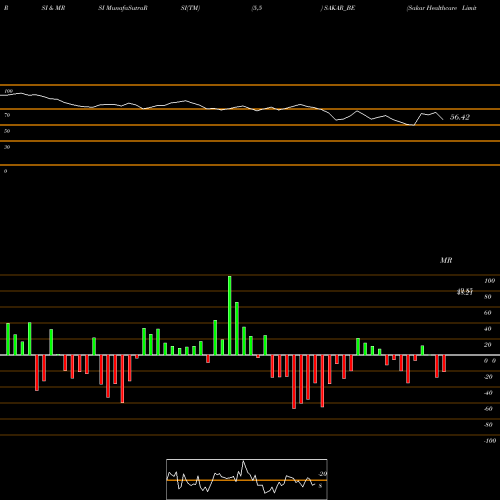Select the 50 level label on RSI axis
Viewport: 500px width, 500px height.
7,131
